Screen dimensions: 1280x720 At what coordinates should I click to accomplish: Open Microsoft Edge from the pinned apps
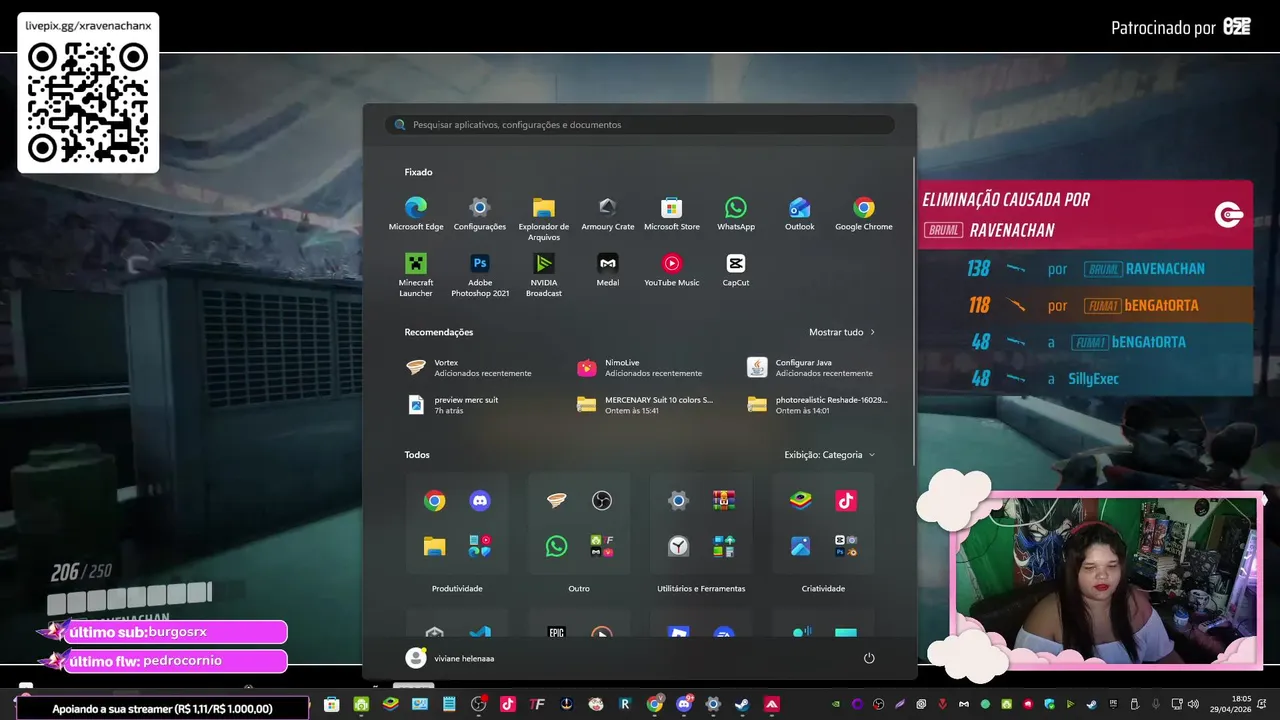click(x=416, y=214)
